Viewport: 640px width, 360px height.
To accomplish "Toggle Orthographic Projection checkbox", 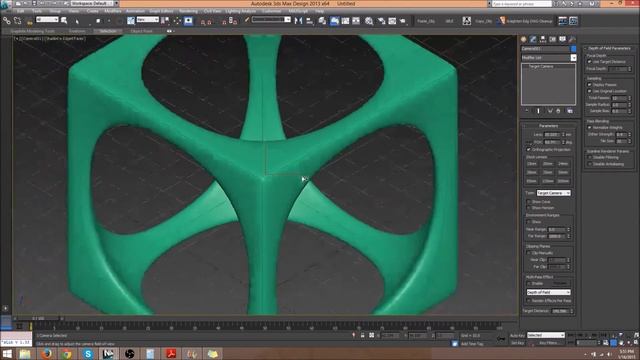I will [529, 149].
